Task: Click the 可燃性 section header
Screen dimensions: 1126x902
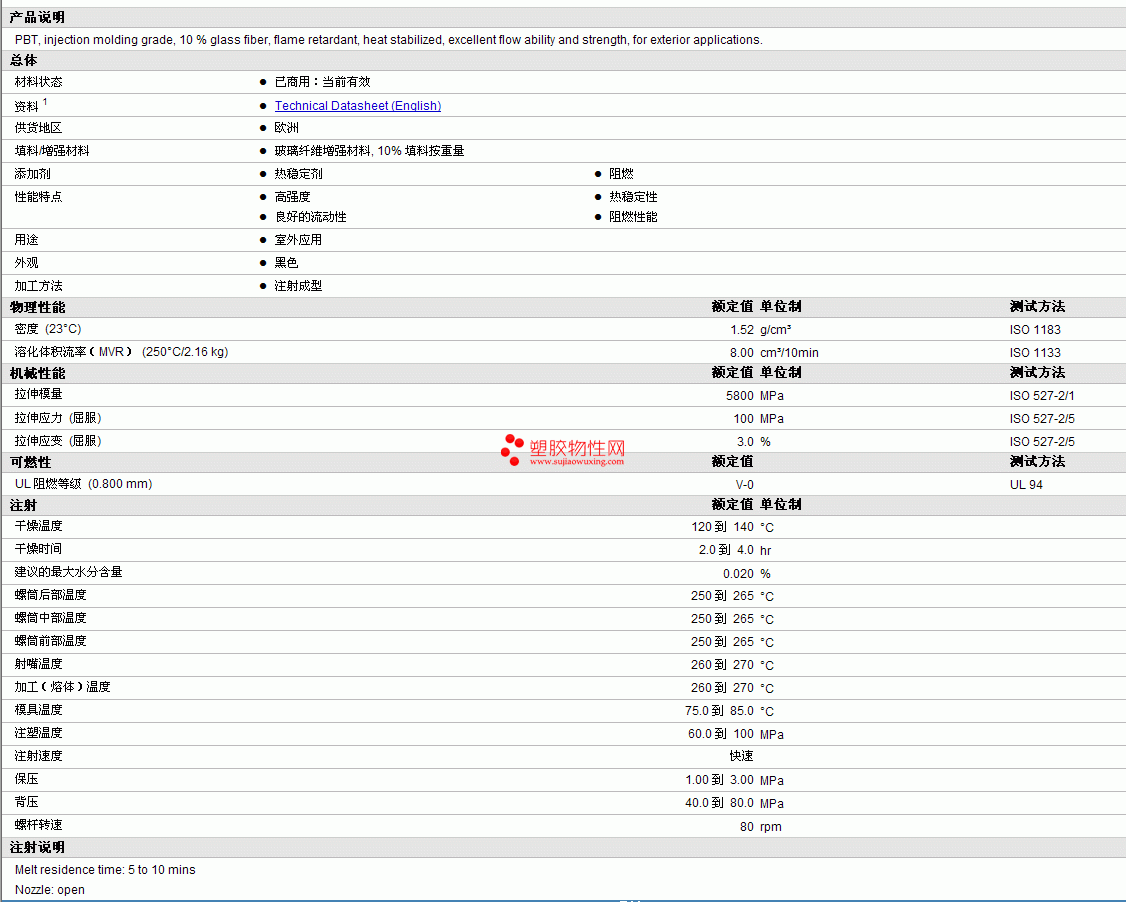Action: [30, 462]
